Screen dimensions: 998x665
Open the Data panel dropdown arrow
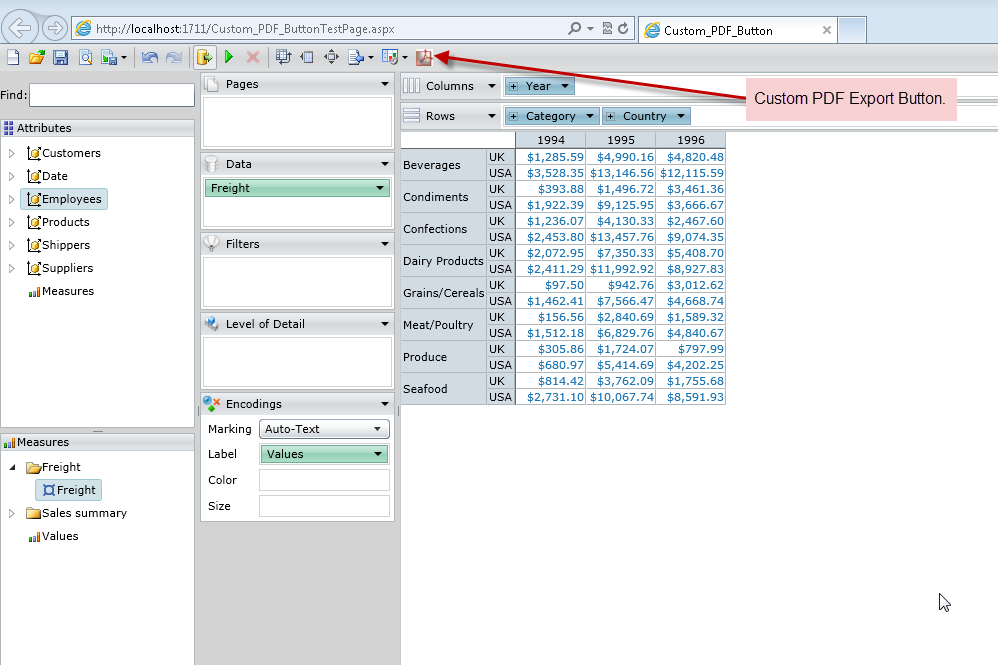click(x=384, y=164)
